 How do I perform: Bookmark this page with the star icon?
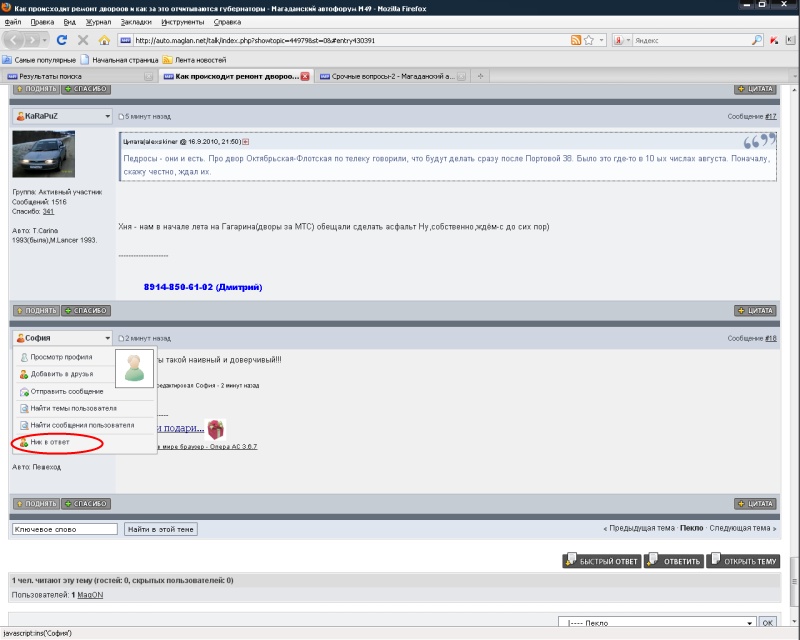pos(589,40)
